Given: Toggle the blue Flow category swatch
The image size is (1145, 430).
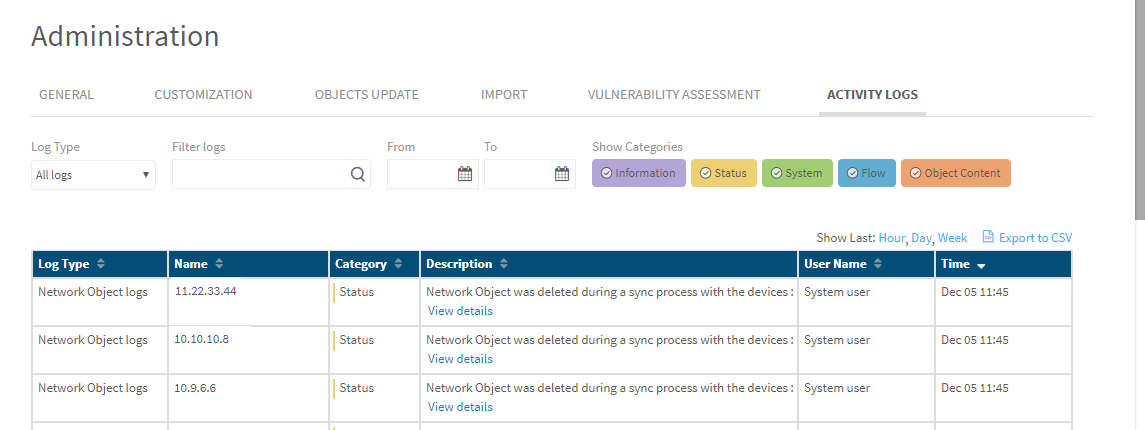Looking at the screenshot, I should [x=866, y=173].
